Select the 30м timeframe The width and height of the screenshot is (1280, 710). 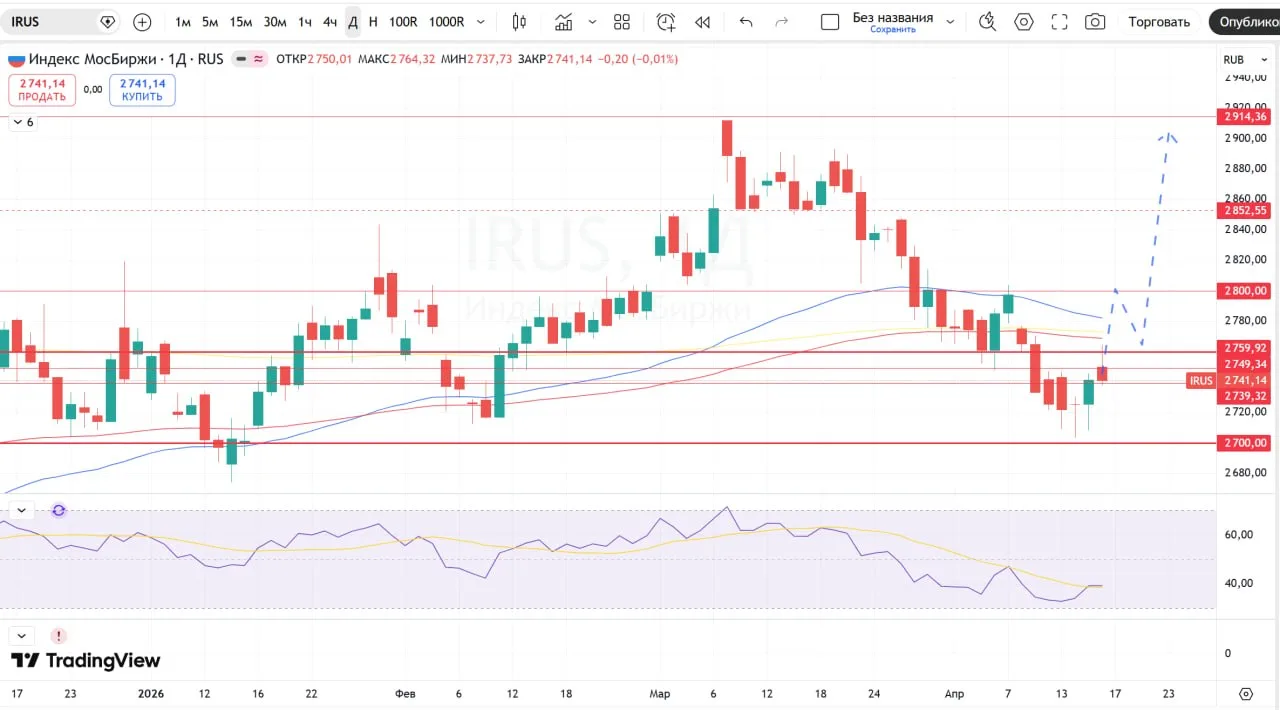pyautogui.click(x=275, y=21)
